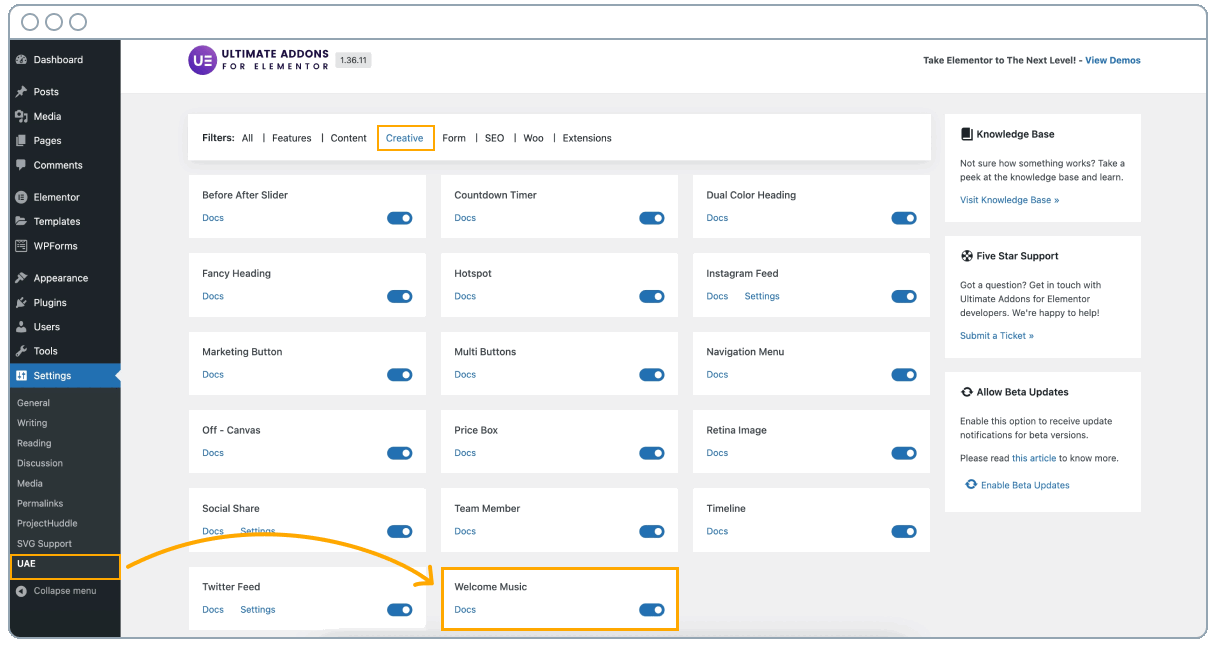Toggle the Timeline widget switch
1216x651 pixels.
click(x=904, y=532)
